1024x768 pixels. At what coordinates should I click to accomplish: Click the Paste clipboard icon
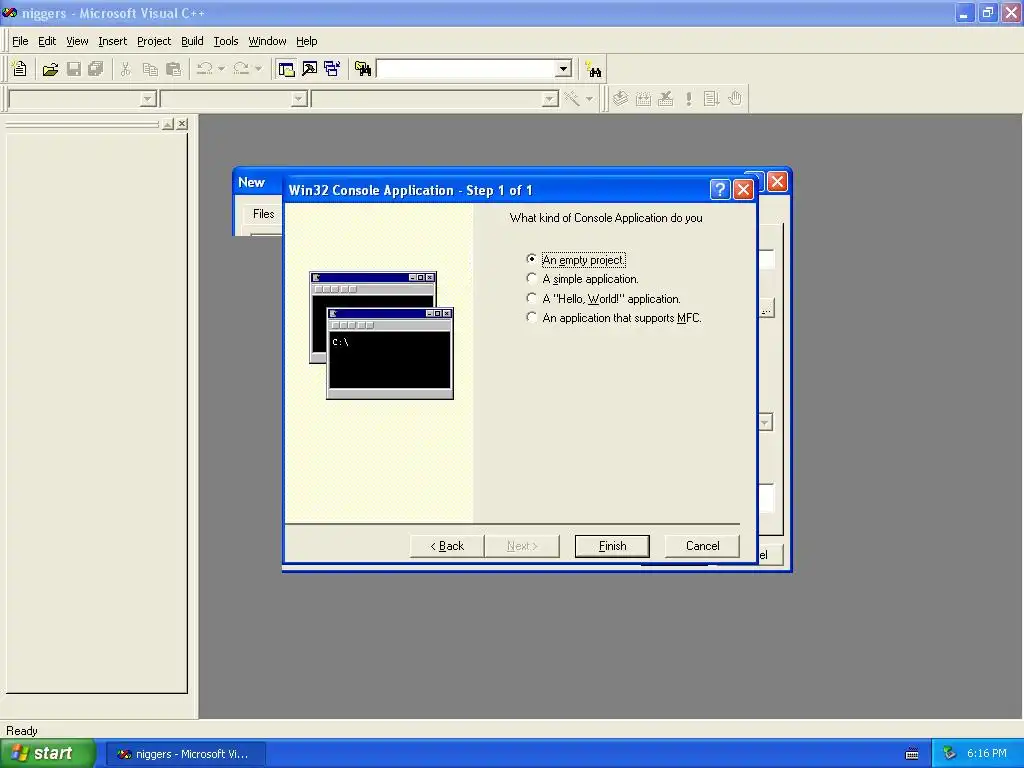pyautogui.click(x=173, y=69)
